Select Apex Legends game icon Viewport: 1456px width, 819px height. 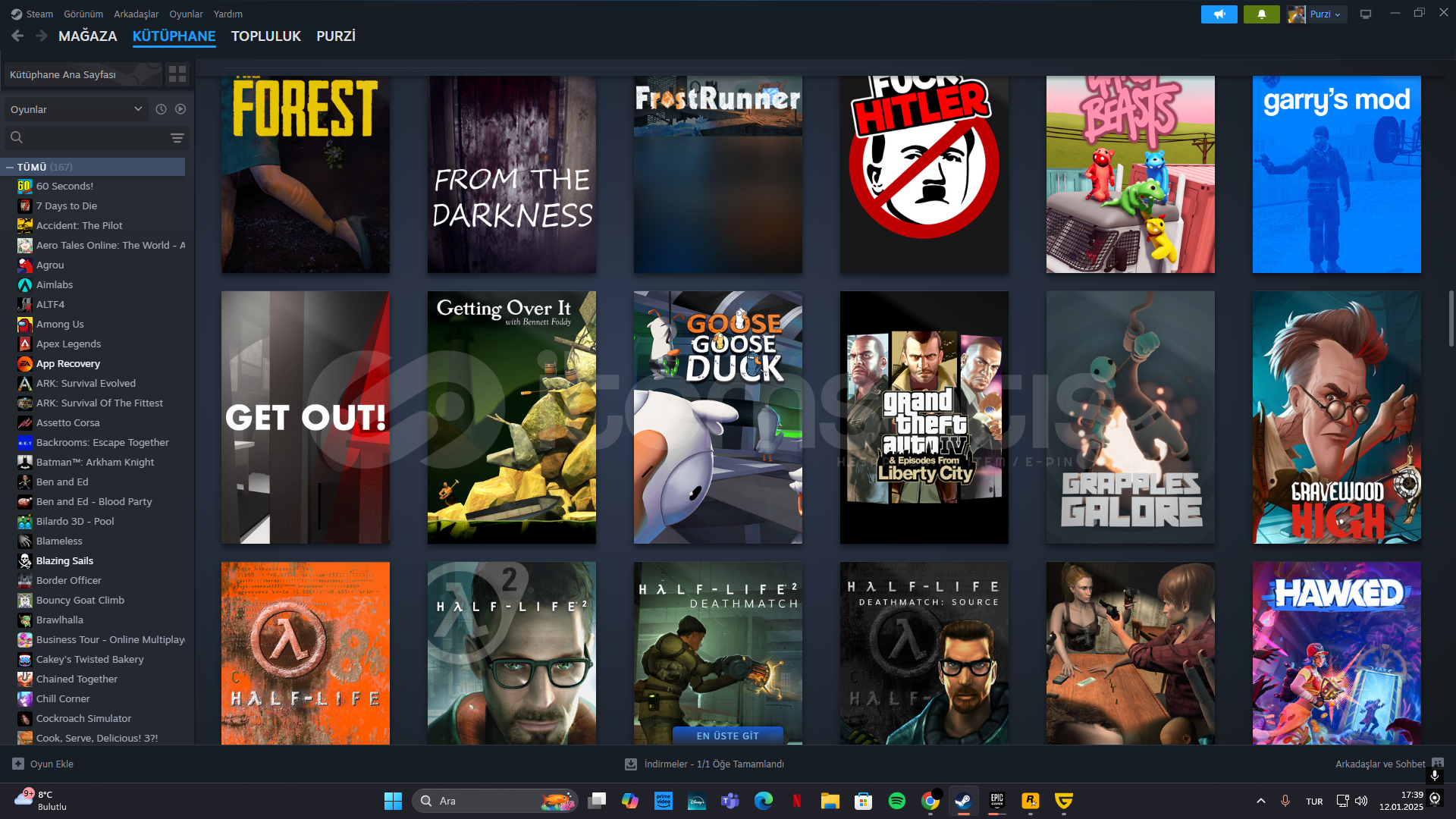[x=25, y=344]
